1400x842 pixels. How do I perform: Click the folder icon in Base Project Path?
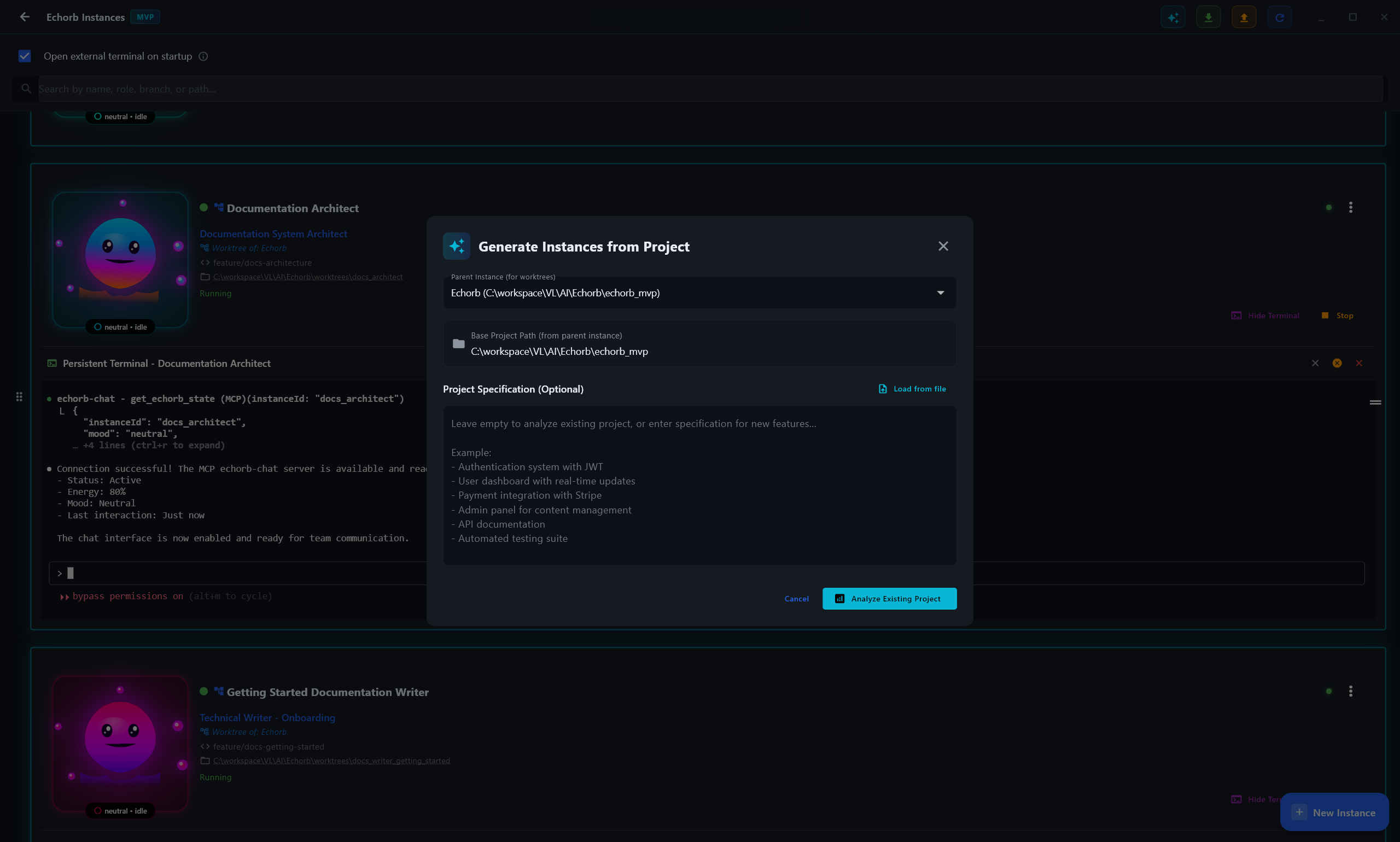coord(458,343)
